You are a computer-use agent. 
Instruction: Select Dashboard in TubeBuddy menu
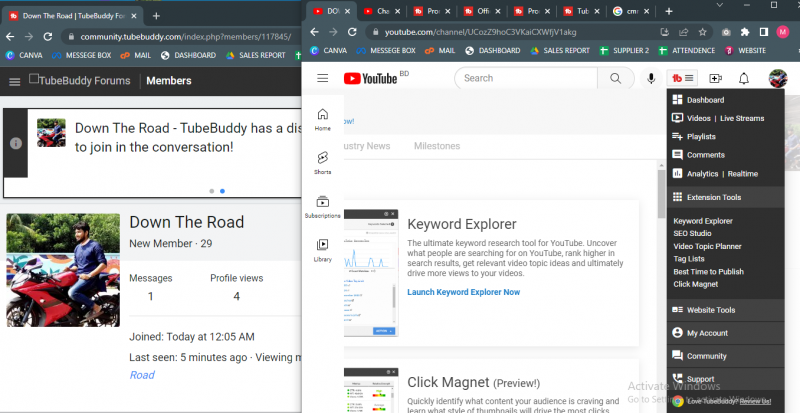705,100
